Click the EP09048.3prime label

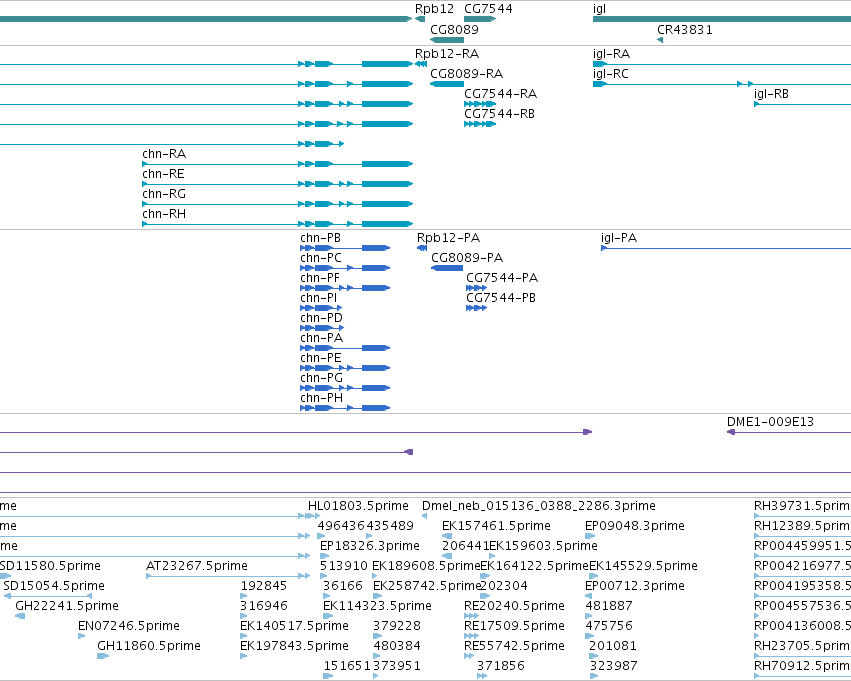634,526
